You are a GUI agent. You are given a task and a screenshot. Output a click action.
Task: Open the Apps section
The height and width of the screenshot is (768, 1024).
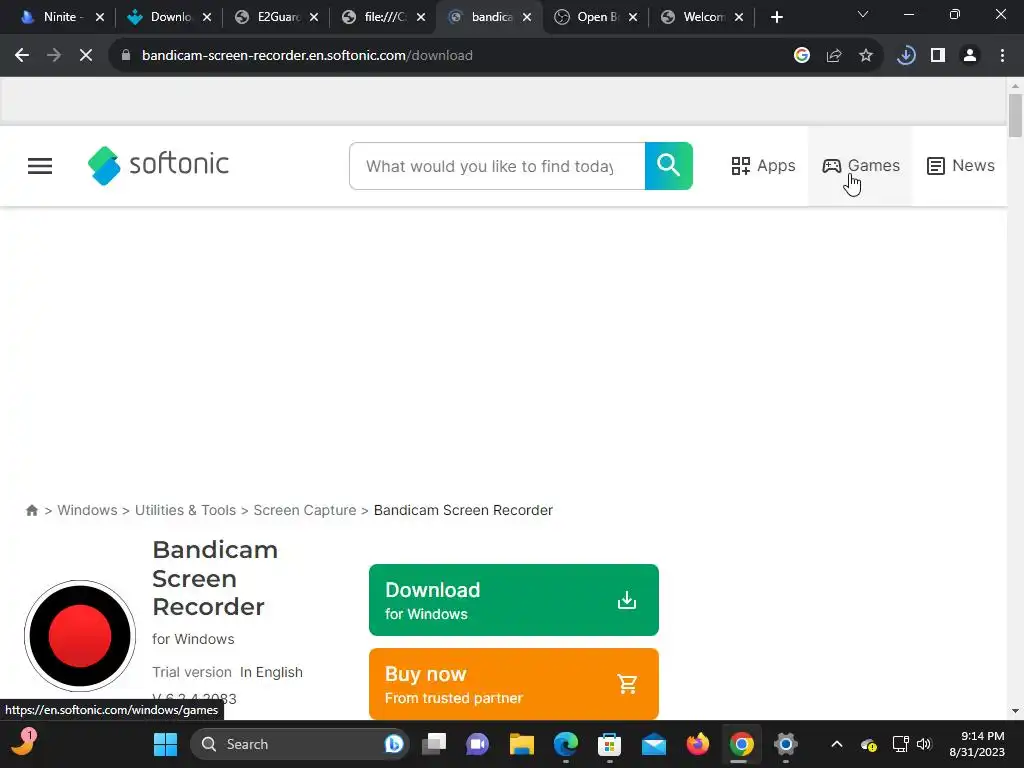tap(763, 166)
